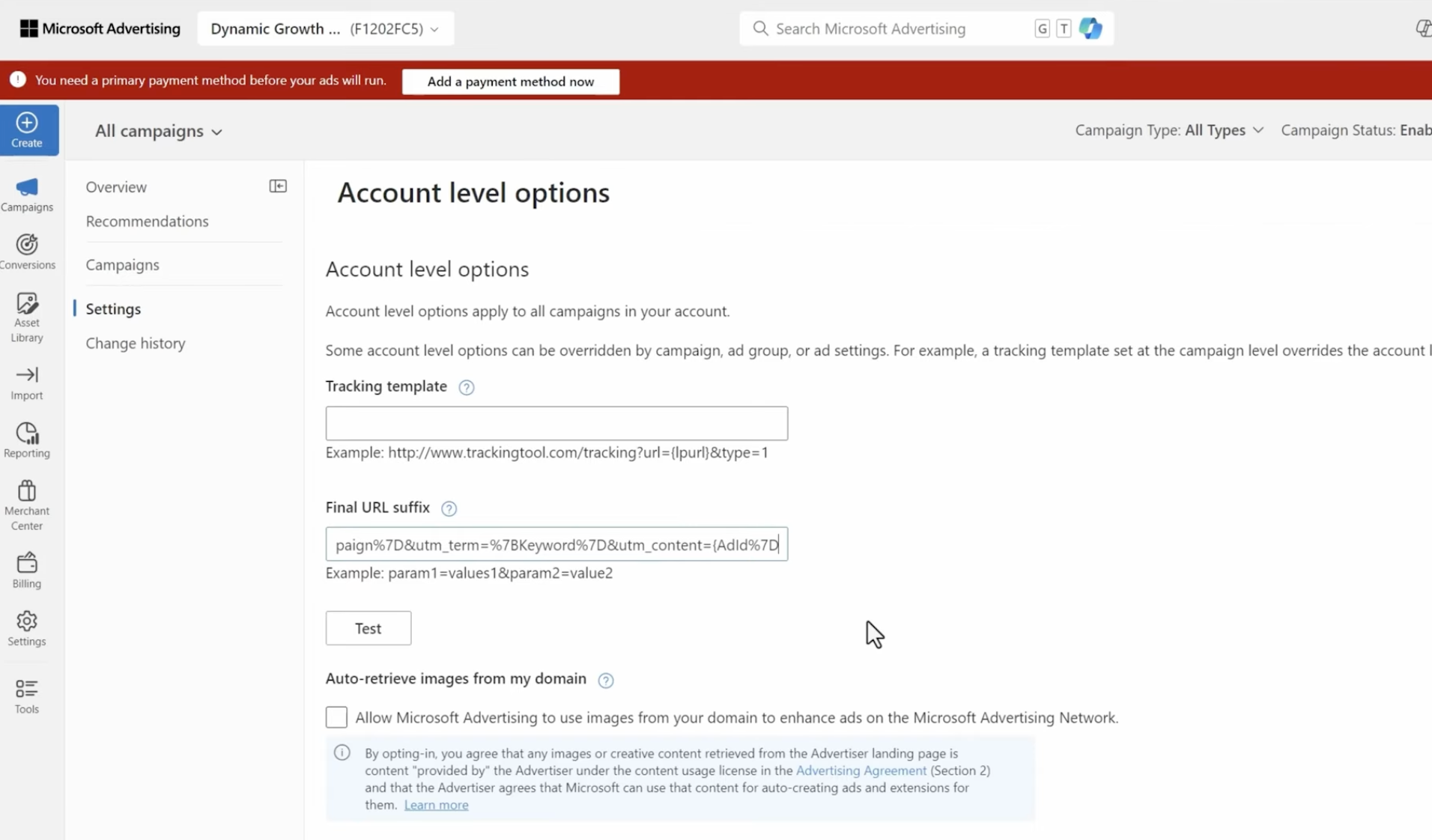This screenshot has width=1432, height=840.
Task: Click the Tracking template input field
Action: (556, 424)
